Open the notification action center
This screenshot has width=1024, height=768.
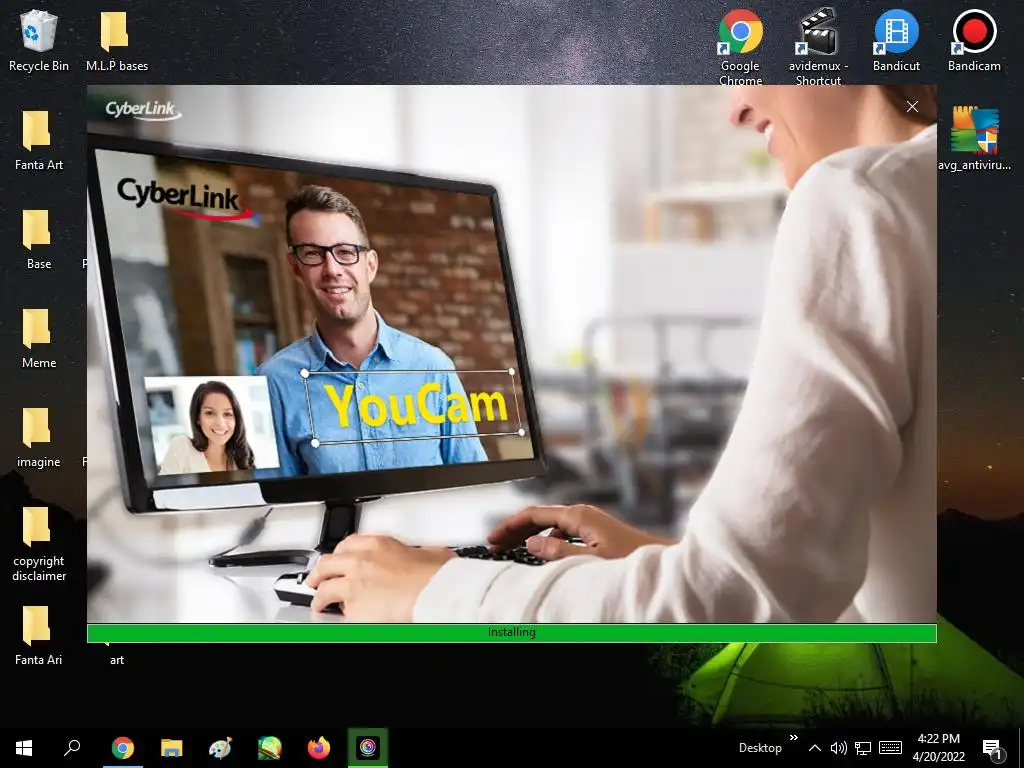[993, 748]
